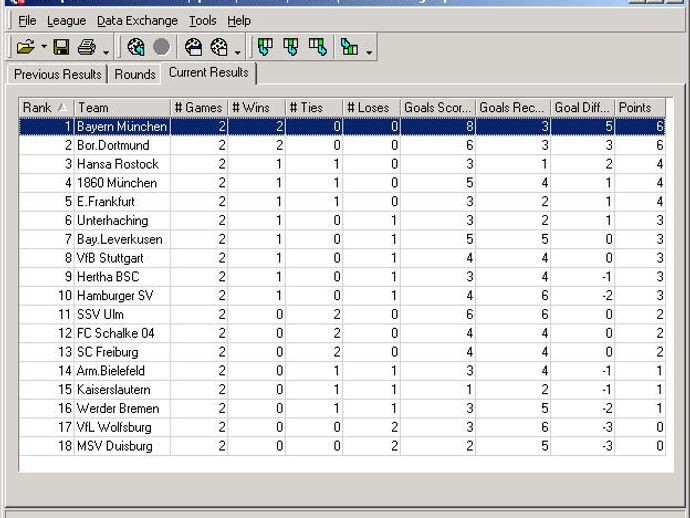The width and height of the screenshot is (690, 518).
Task: Select the Bay.Leverkusen row
Action: 342,239
